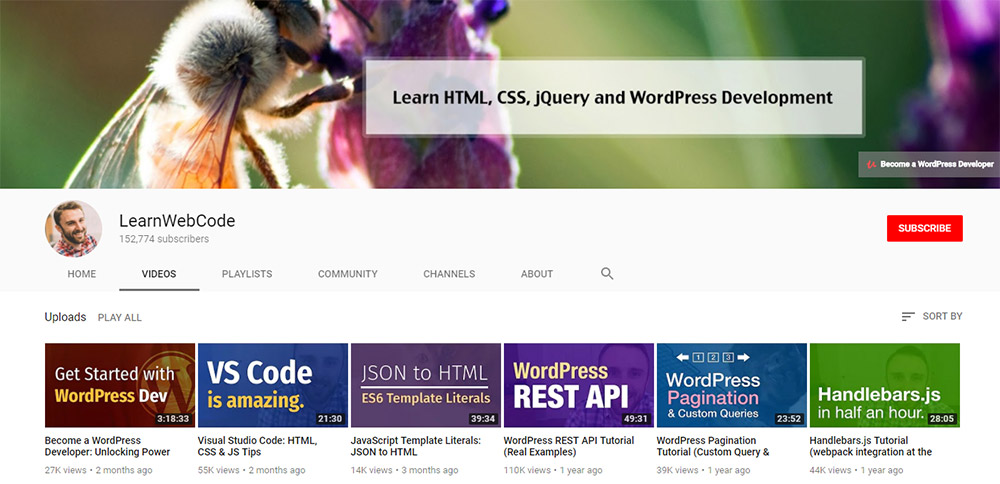
Task: Click the 27K views • 2 months ago text
Action: pos(99,470)
